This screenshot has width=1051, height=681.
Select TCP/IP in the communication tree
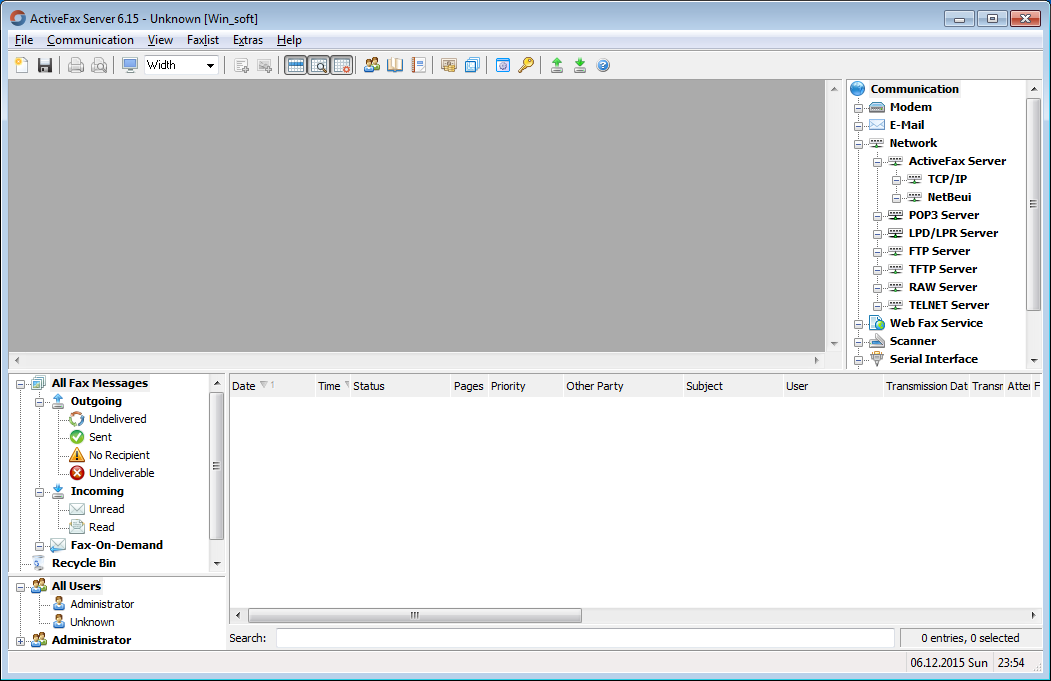pyautogui.click(x=946, y=179)
